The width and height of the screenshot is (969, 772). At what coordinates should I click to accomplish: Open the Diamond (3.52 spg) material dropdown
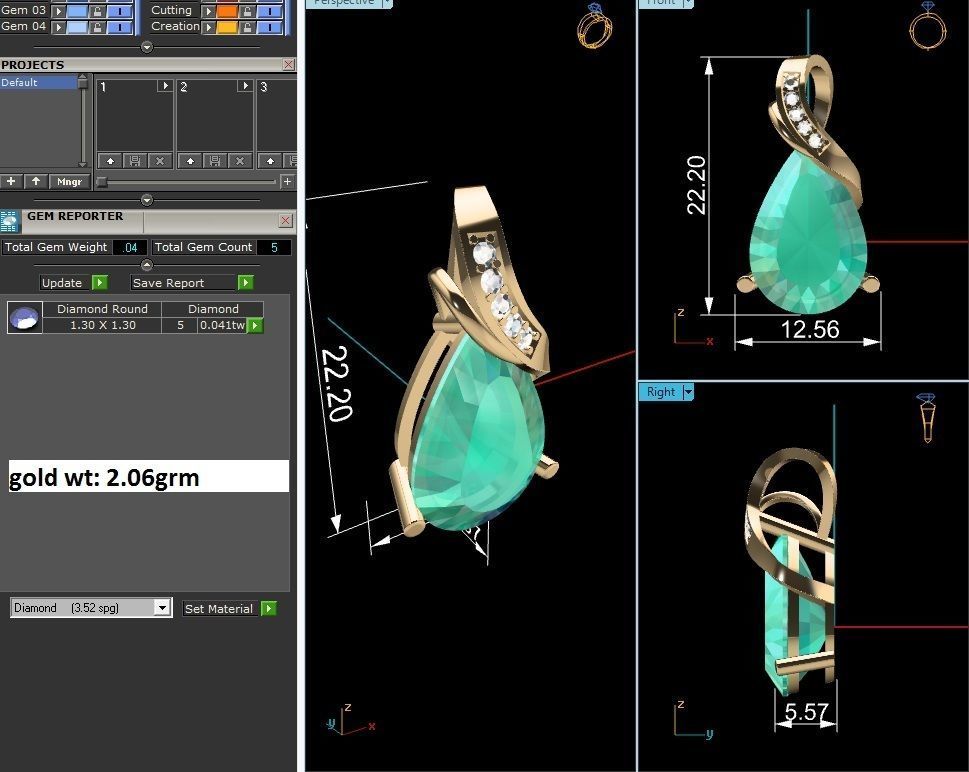point(162,608)
